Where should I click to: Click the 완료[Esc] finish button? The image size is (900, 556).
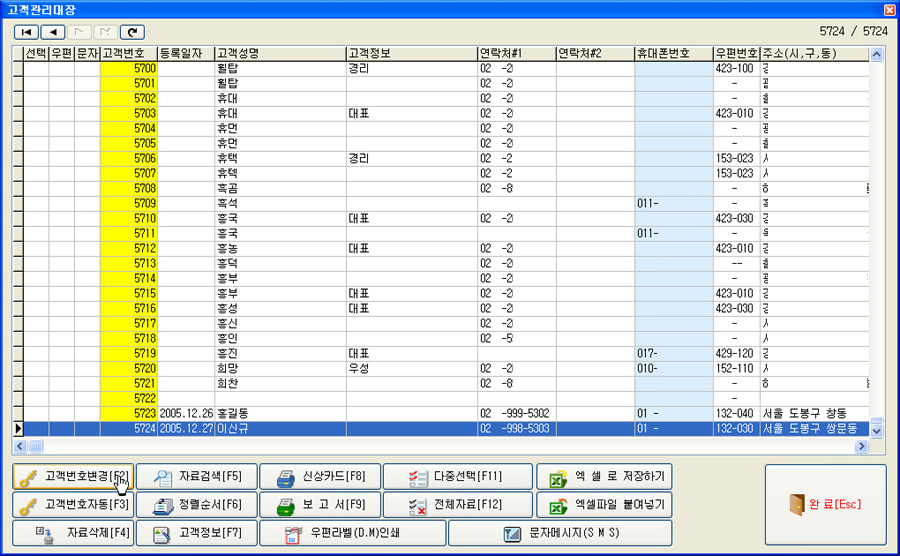pos(825,504)
